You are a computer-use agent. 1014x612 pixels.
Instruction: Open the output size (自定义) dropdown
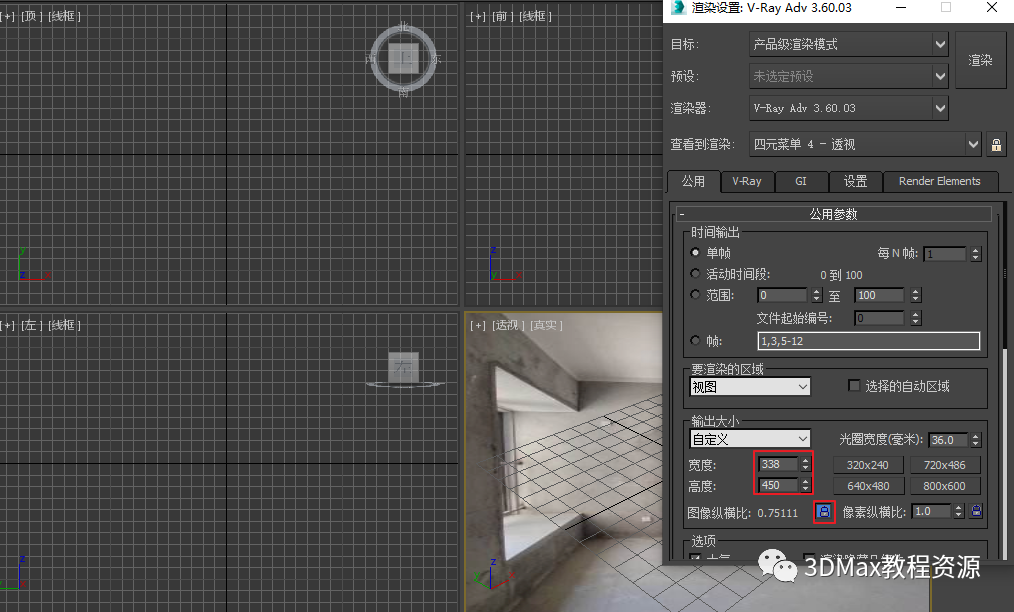[750, 439]
